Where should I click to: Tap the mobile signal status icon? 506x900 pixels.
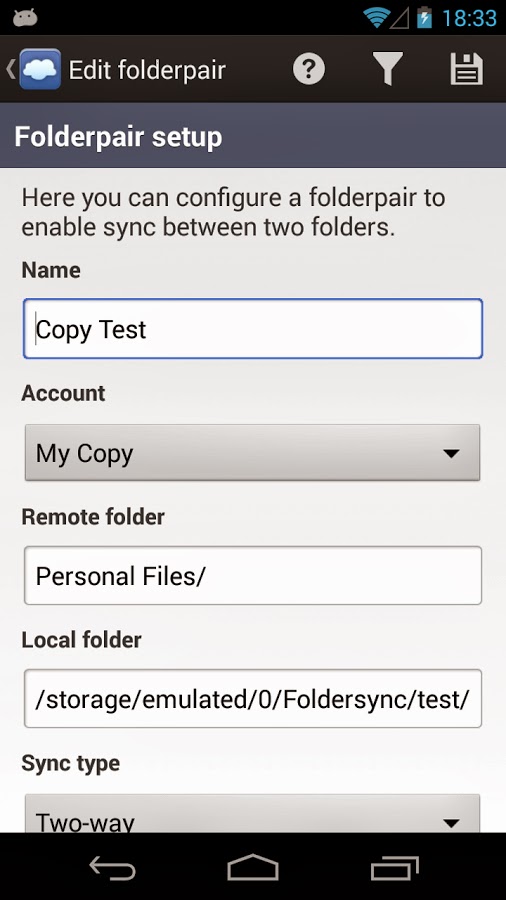400,18
